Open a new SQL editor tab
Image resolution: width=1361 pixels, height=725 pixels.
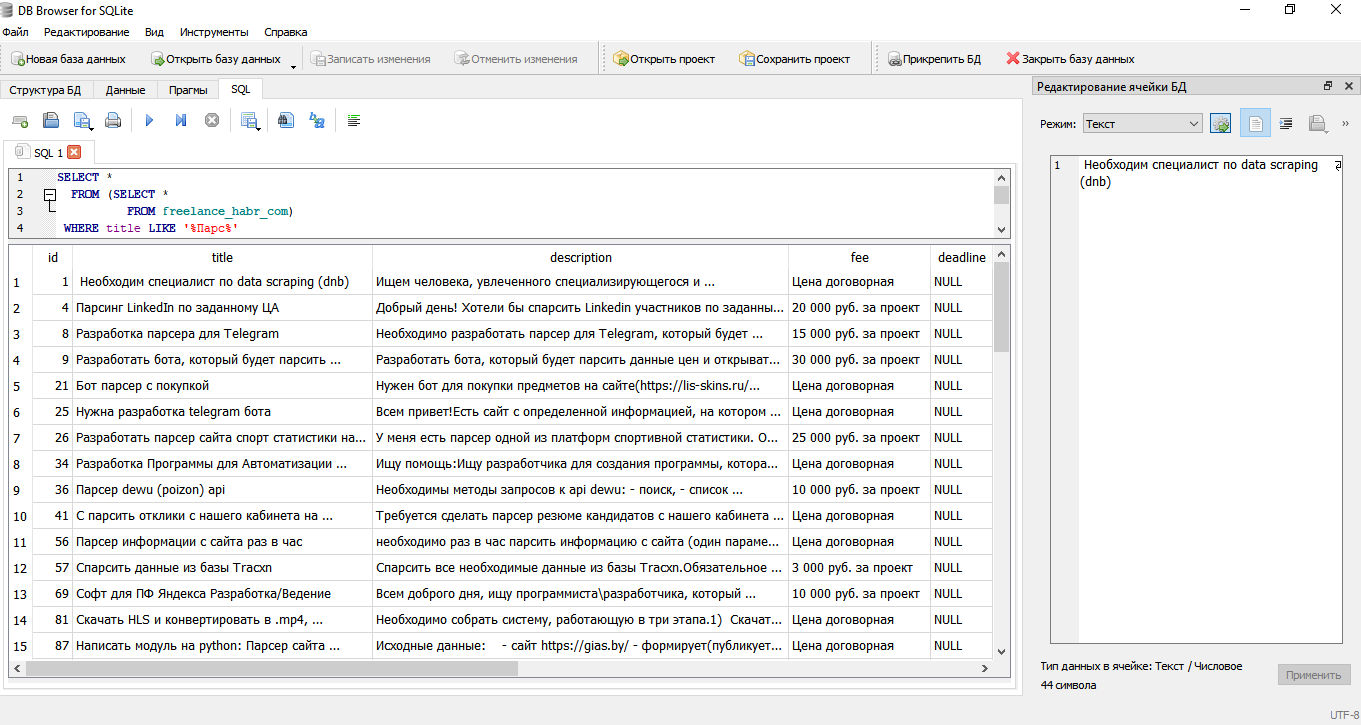[21, 120]
